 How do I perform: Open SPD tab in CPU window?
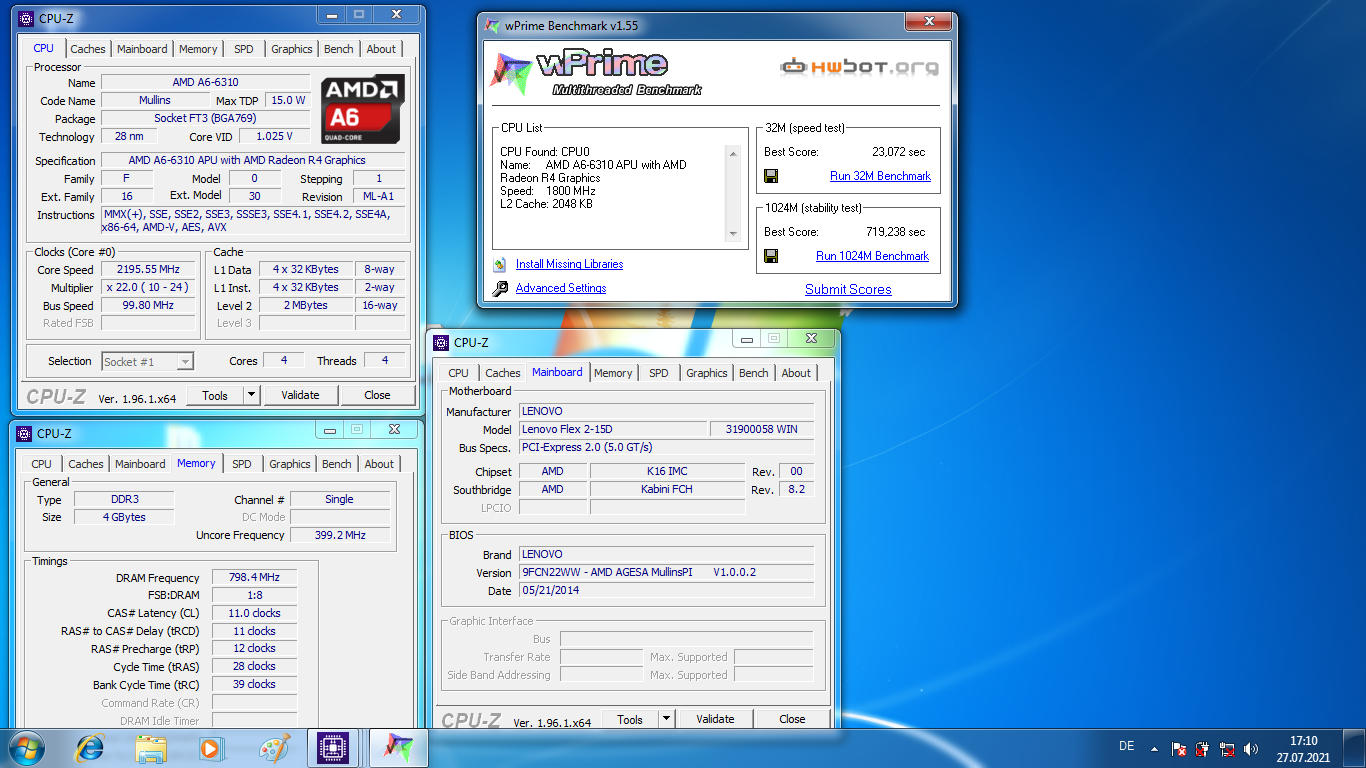pyautogui.click(x=244, y=49)
